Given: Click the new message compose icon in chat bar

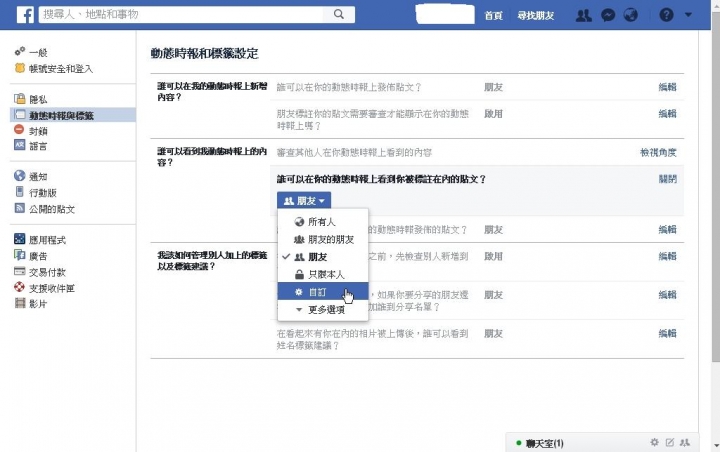Looking at the screenshot, I should click(669, 442).
